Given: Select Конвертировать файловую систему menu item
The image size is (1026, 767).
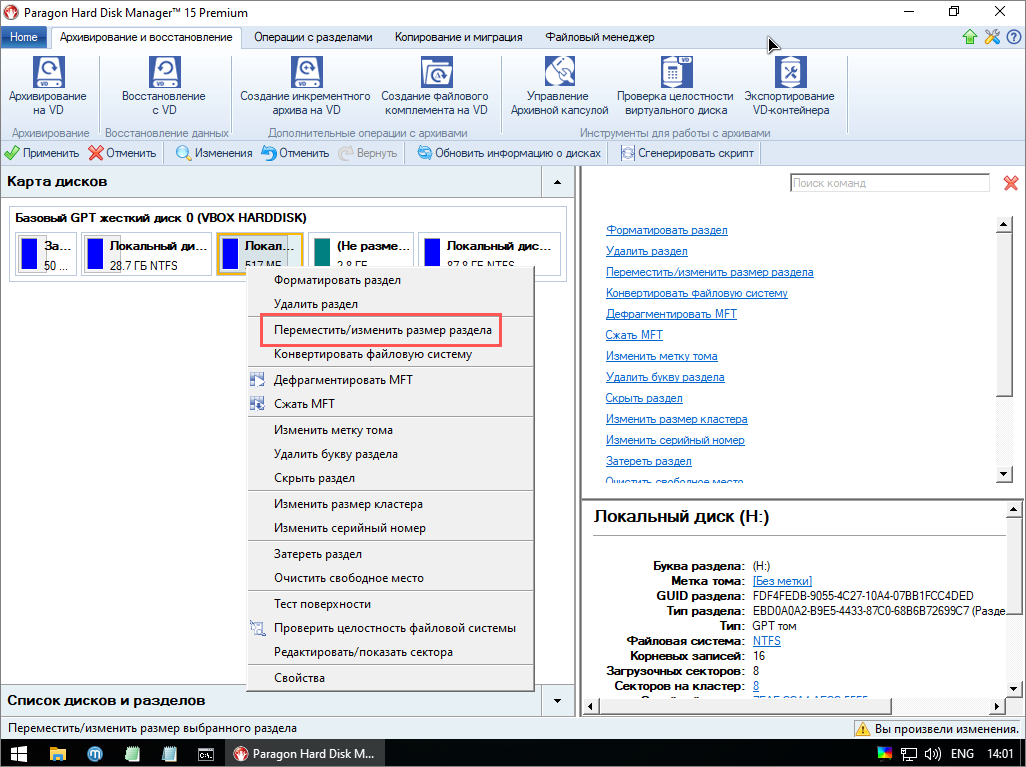Looking at the screenshot, I should (x=391, y=354).
